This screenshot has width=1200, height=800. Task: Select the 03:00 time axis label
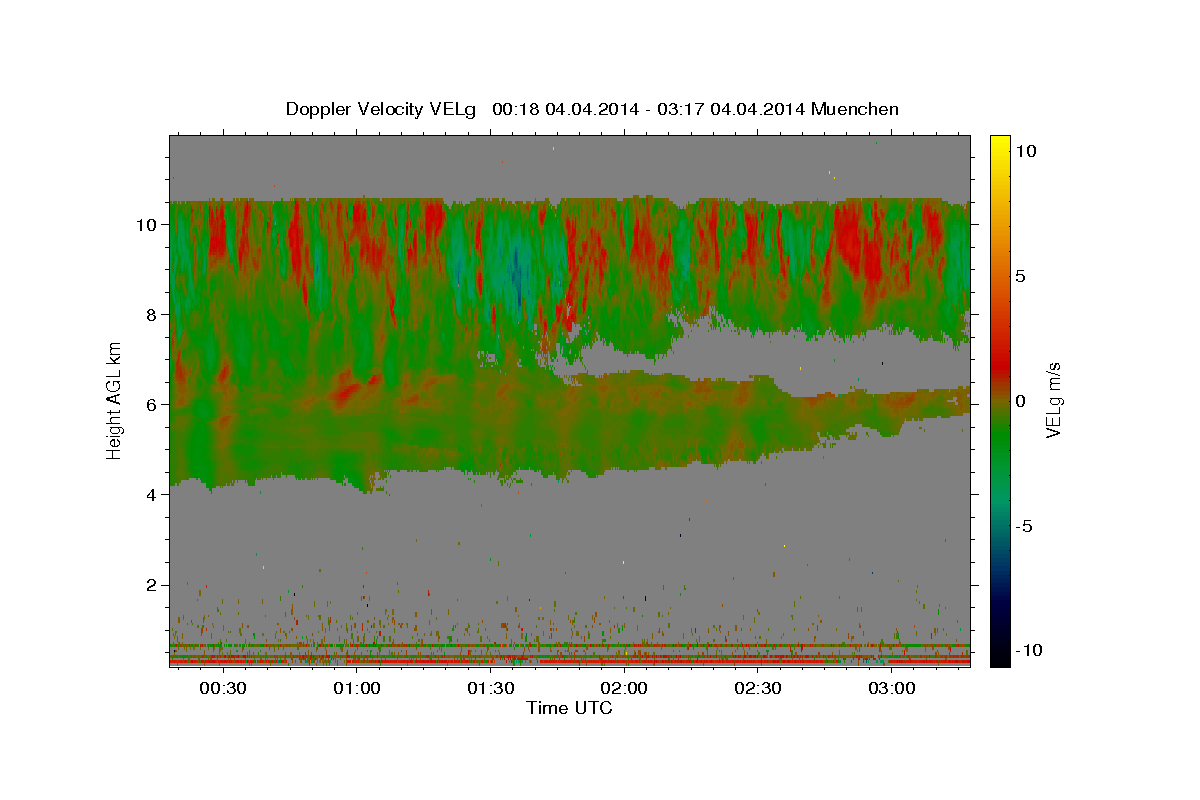892,689
